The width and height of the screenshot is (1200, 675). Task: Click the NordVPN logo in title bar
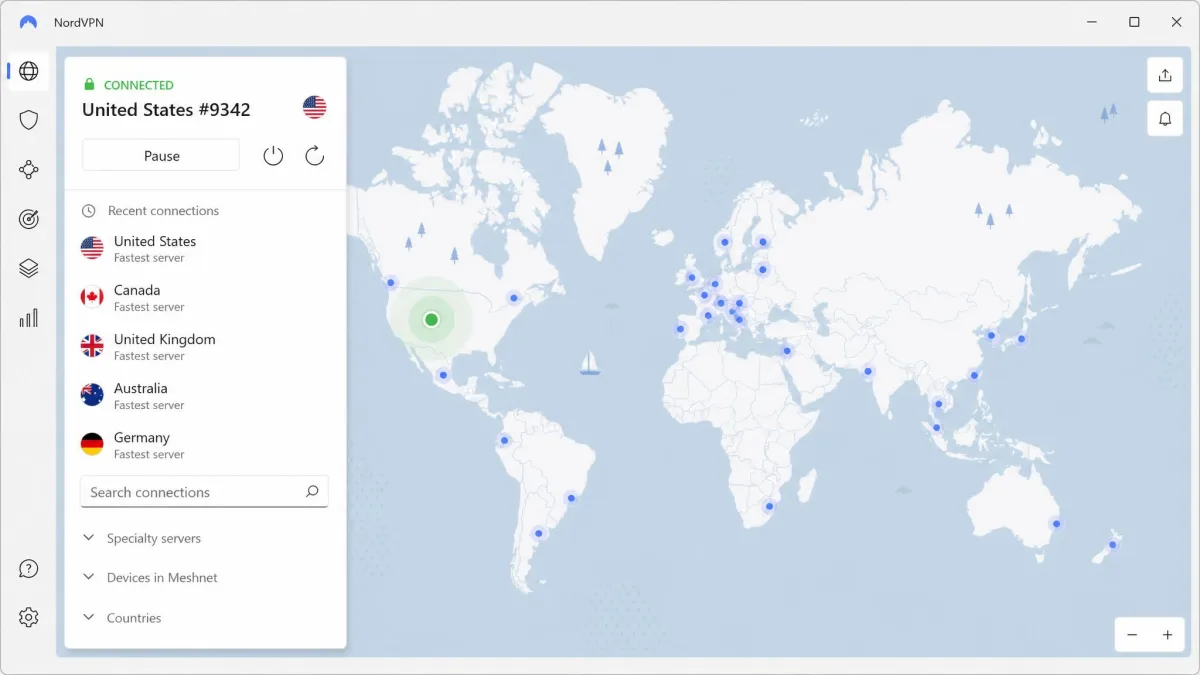pos(28,22)
